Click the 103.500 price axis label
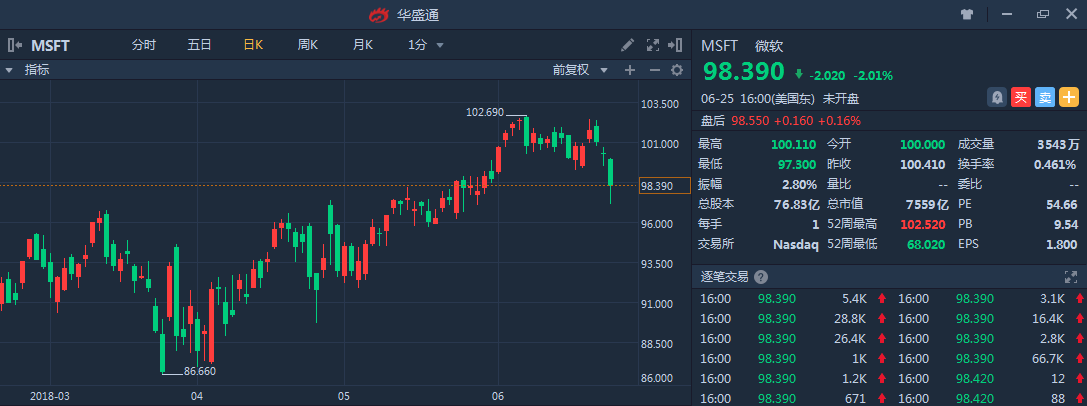 point(659,104)
